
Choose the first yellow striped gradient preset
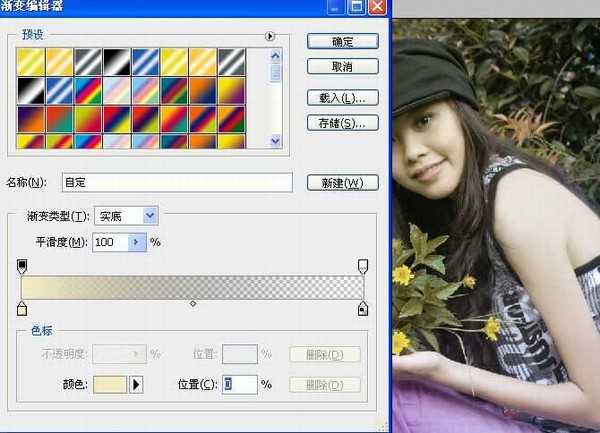(x=29, y=62)
